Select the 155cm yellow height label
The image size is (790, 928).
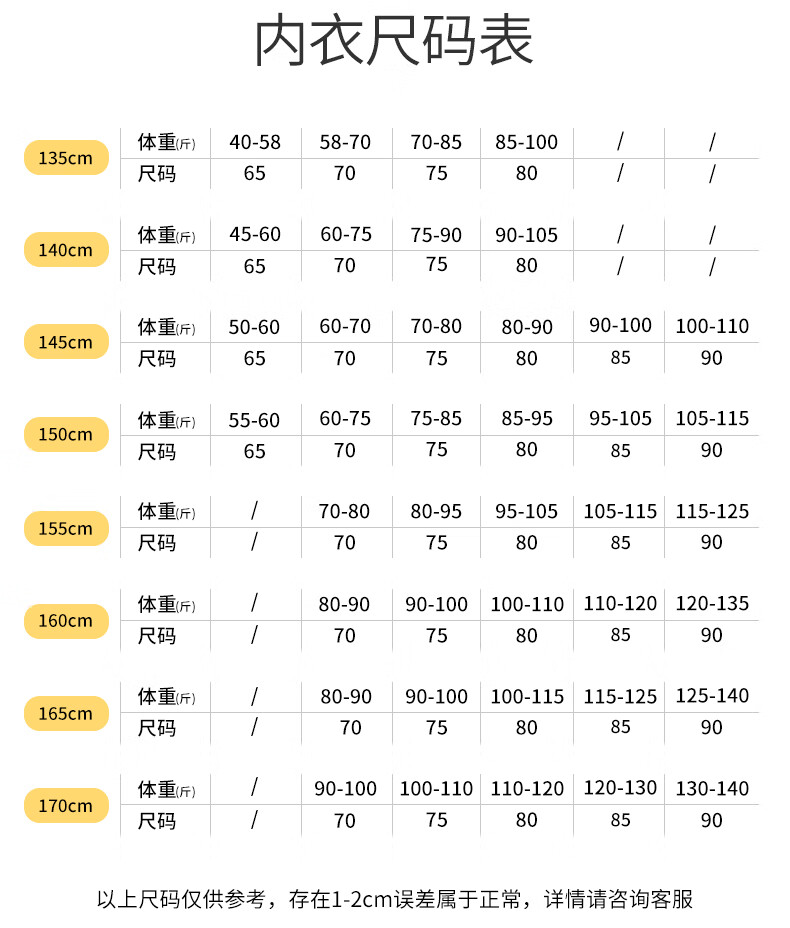point(66,528)
